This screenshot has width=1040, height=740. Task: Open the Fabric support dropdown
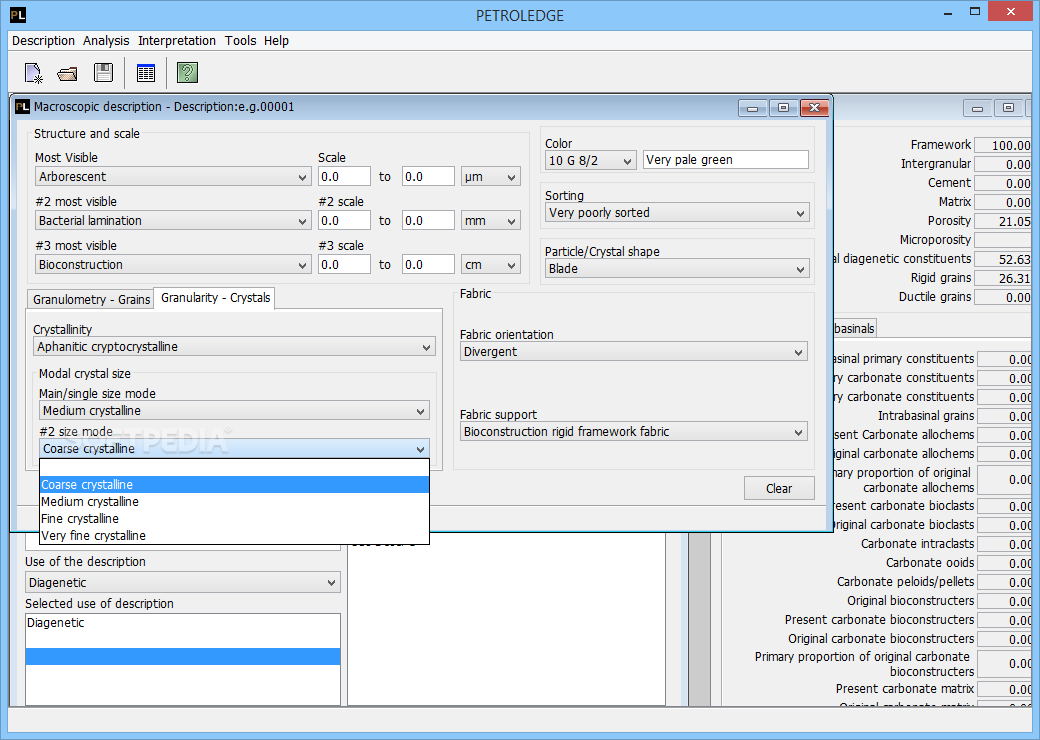[633, 432]
